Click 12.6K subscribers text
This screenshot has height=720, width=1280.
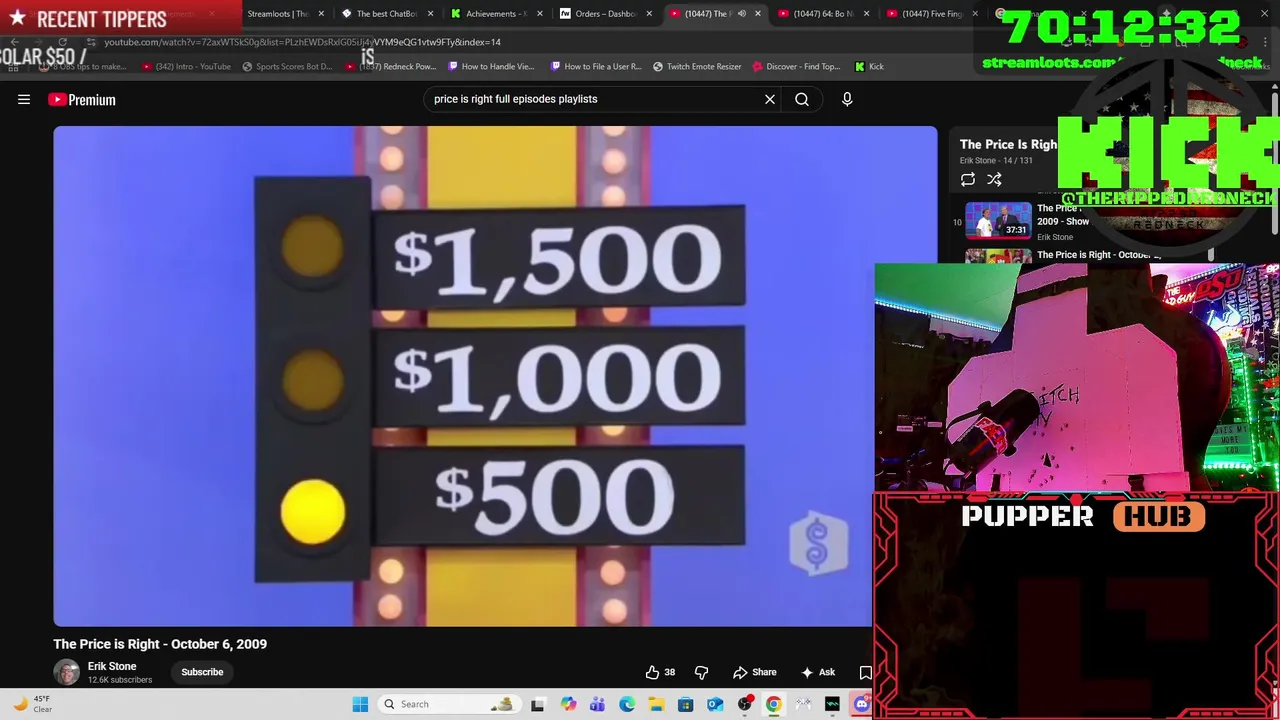pyautogui.click(x=120, y=680)
